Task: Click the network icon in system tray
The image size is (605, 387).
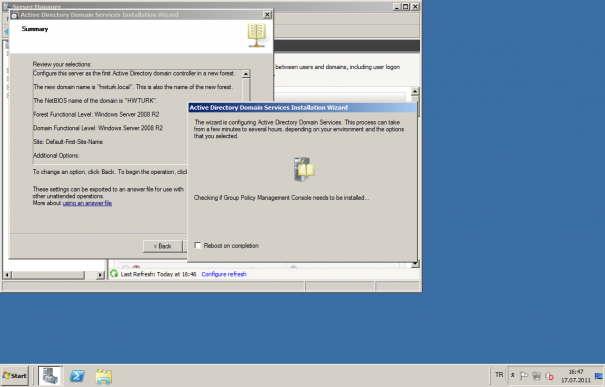Action: [x=536, y=375]
